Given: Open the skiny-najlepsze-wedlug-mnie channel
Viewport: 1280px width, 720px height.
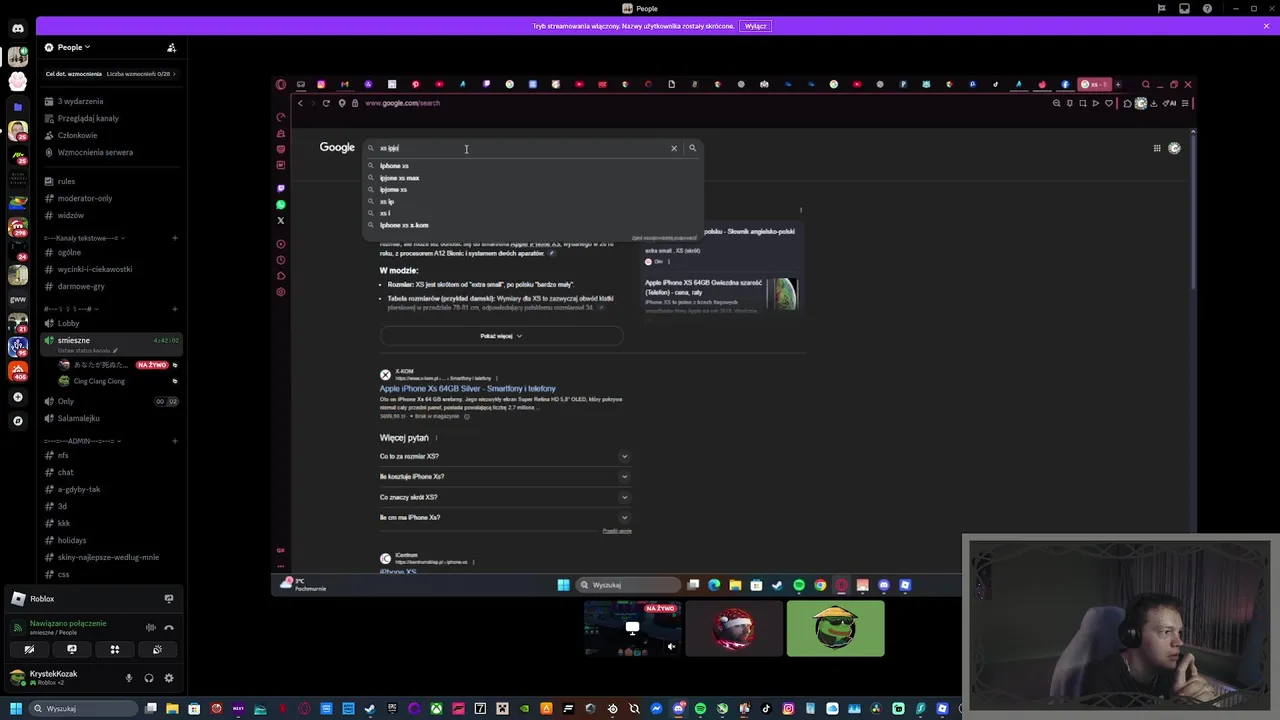Looking at the screenshot, I should (108, 557).
